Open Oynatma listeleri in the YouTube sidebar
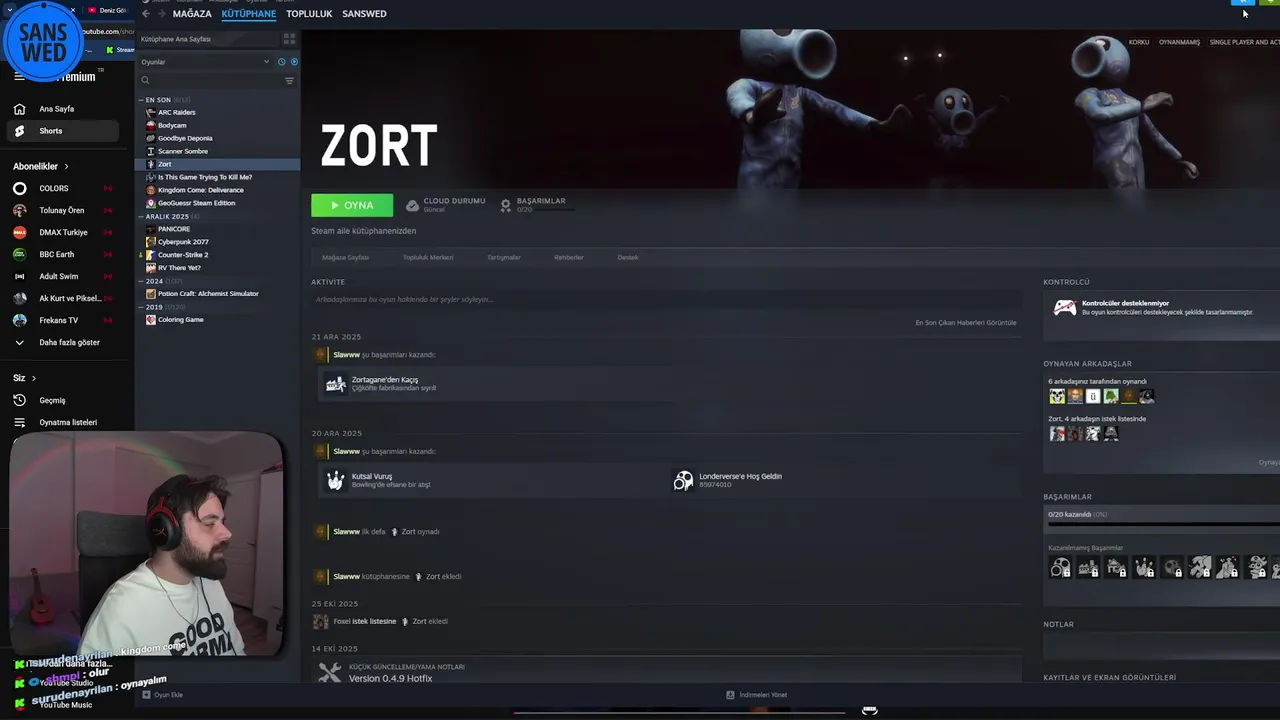 tap(62, 422)
